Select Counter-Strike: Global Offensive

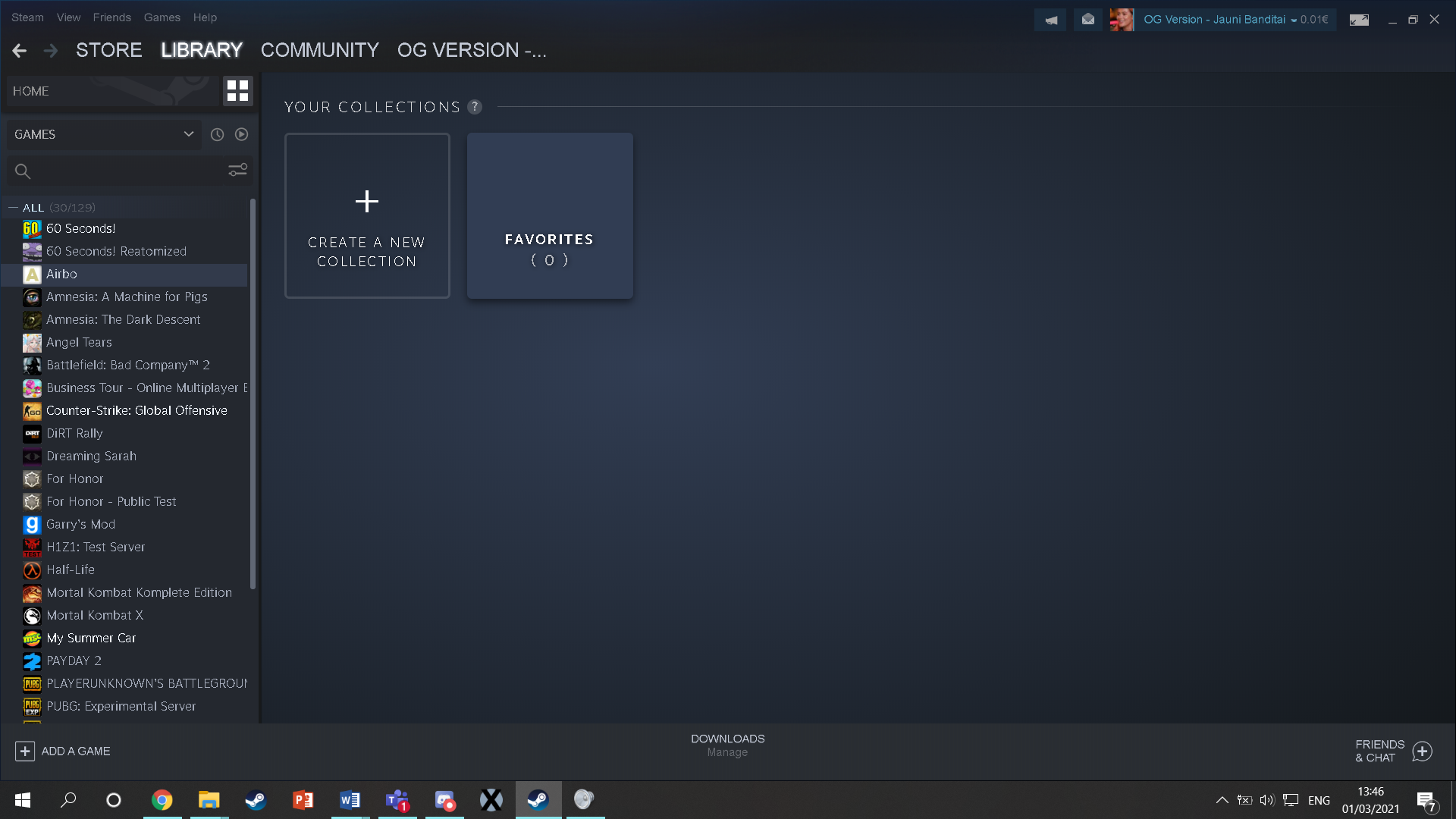[x=124, y=411]
